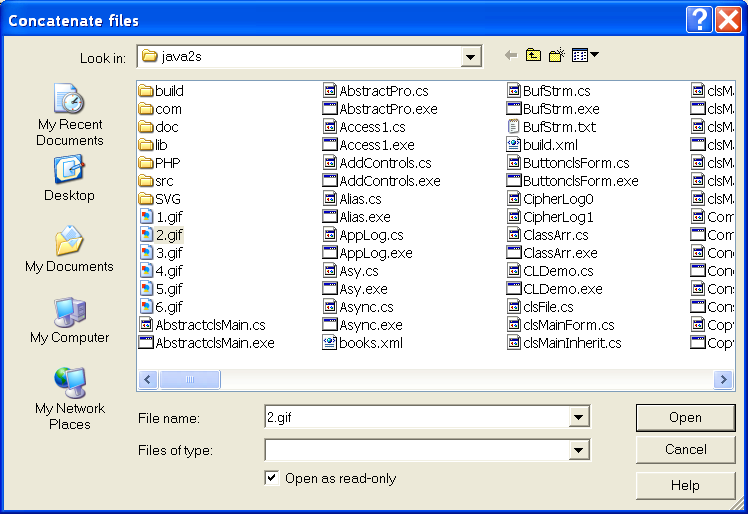748x514 pixels.
Task: Click the horizontal scrollbar thumb
Action: point(189,379)
